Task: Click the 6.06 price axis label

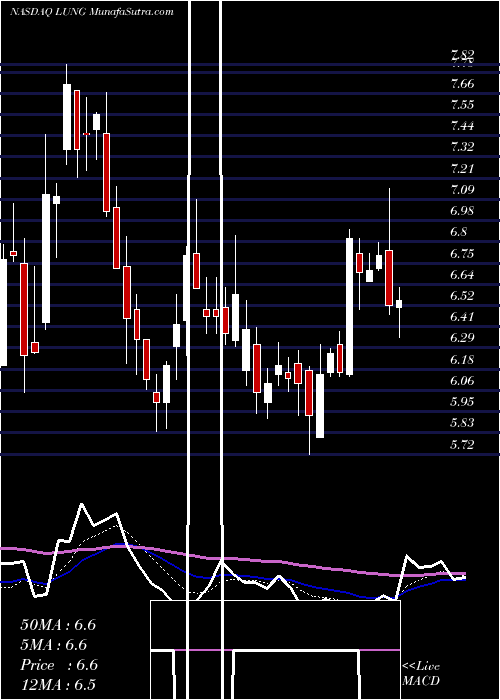Action: [462, 380]
